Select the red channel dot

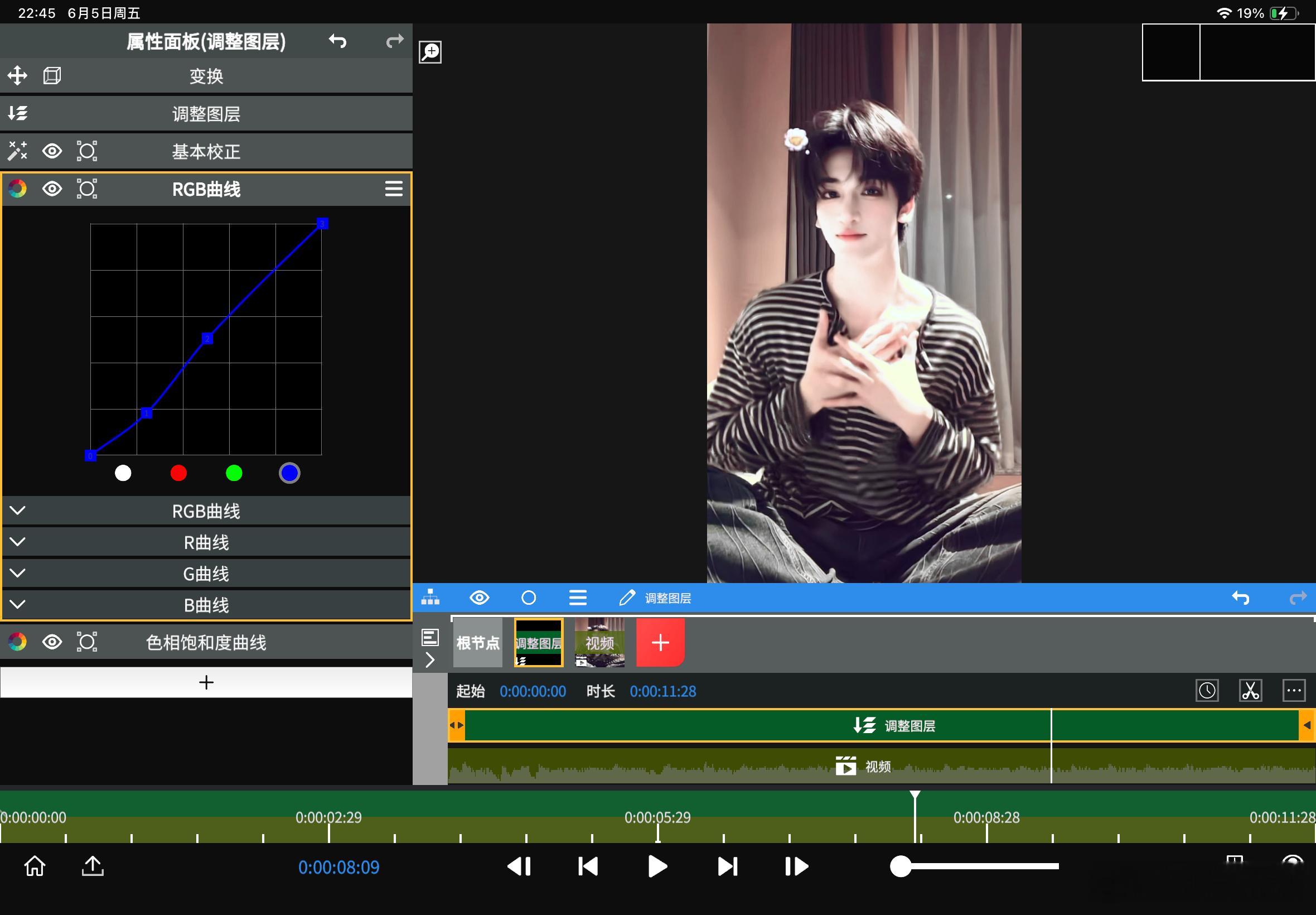click(178, 474)
